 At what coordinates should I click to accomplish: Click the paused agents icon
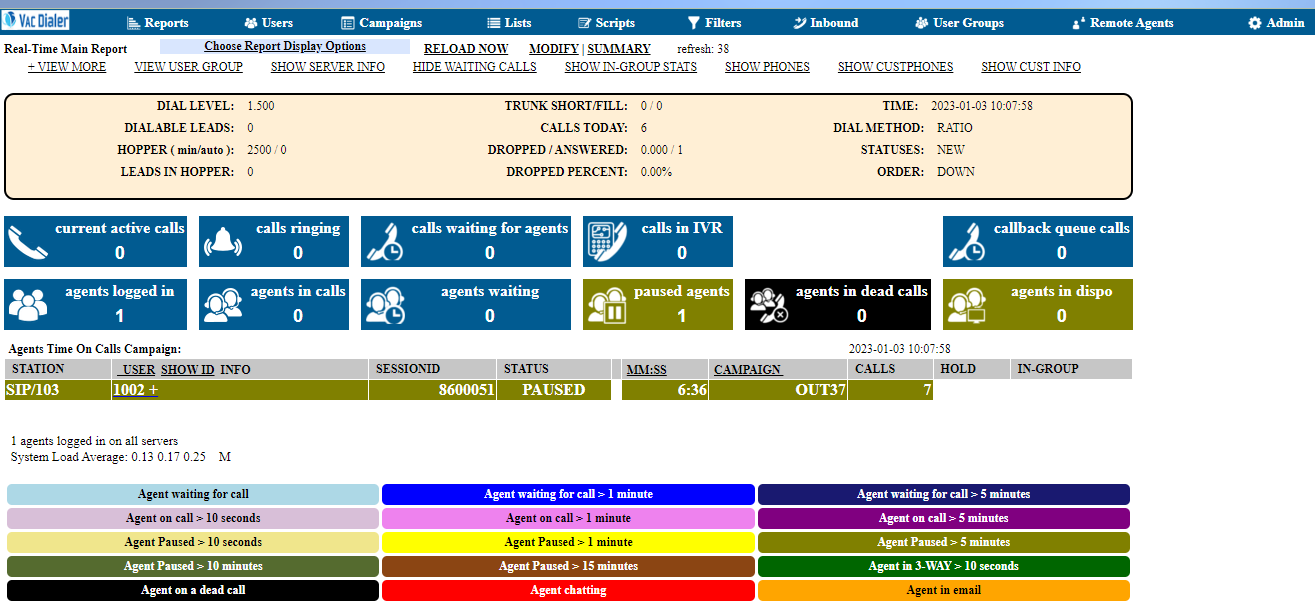[x=605, y=305]
